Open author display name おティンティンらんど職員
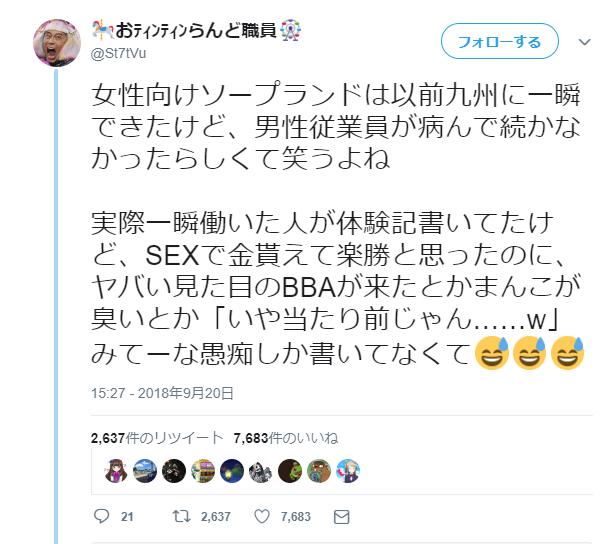This screenshot has height=544, width=614. click(x=196, y=31)
